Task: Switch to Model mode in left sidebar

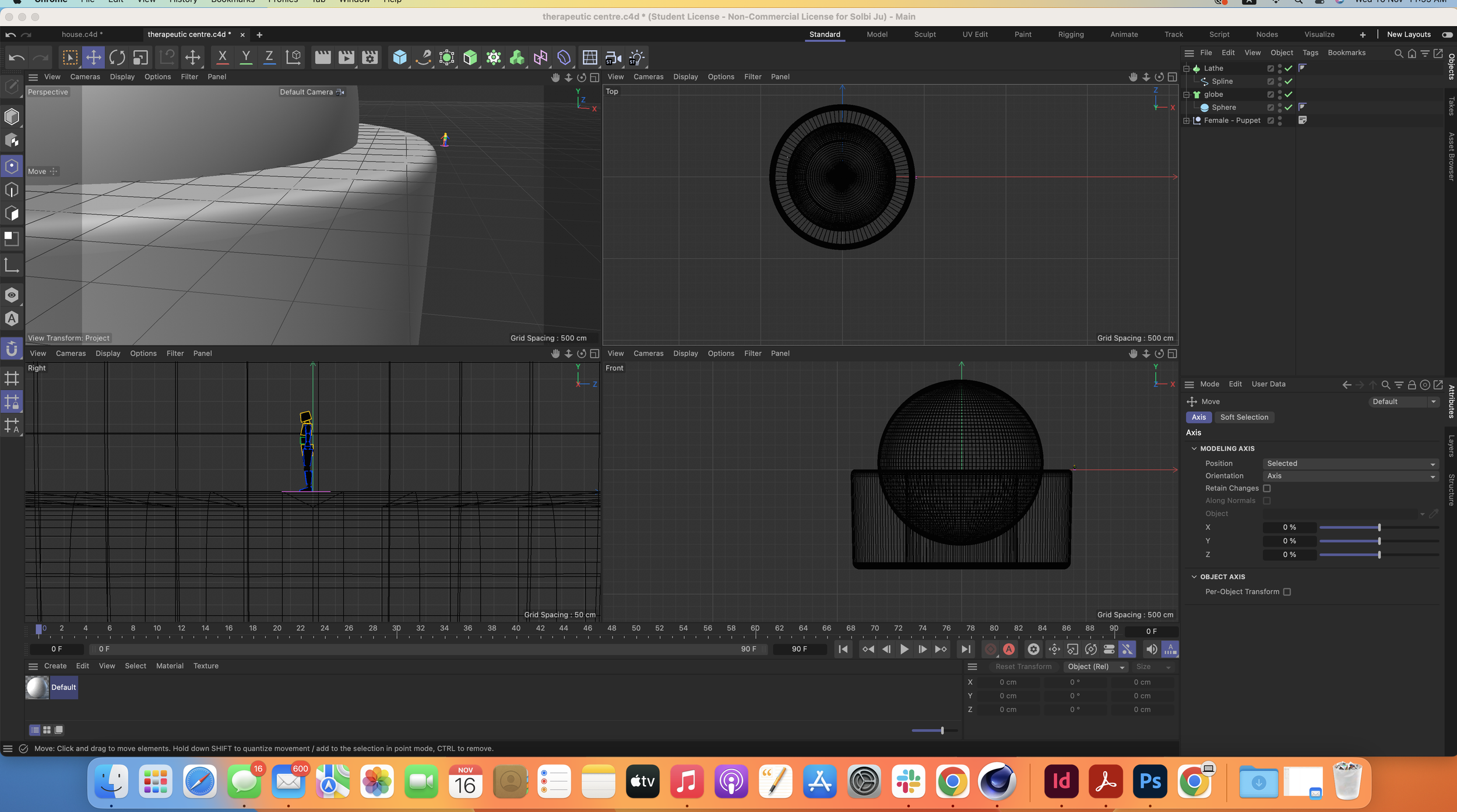Action: click(x=12, y=116)
